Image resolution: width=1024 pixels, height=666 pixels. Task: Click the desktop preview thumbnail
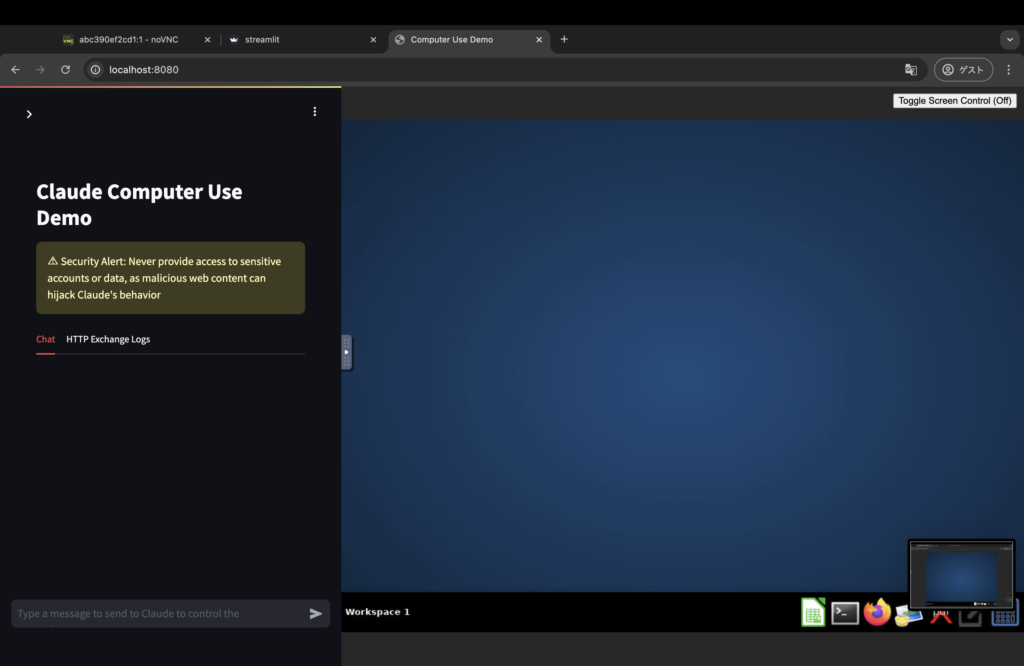(x=961, y=575)
